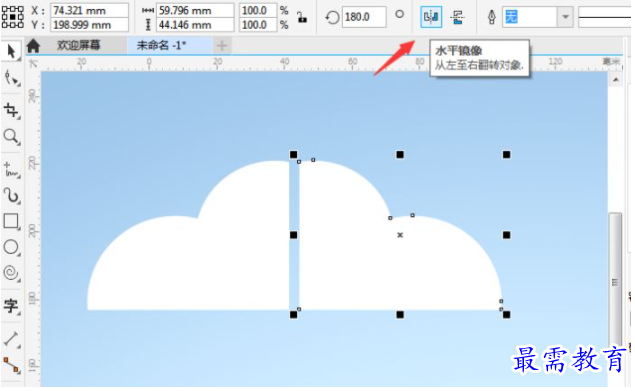Viewport: 635px width, 391px height.
Task: Click the middle-right selection handle
Action: 506,235
